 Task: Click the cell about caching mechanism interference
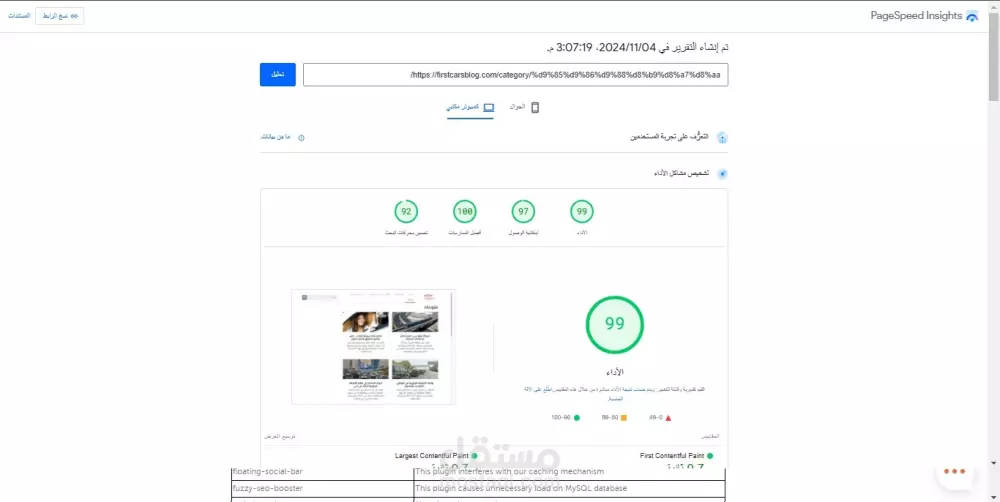[x=570, y=472]
